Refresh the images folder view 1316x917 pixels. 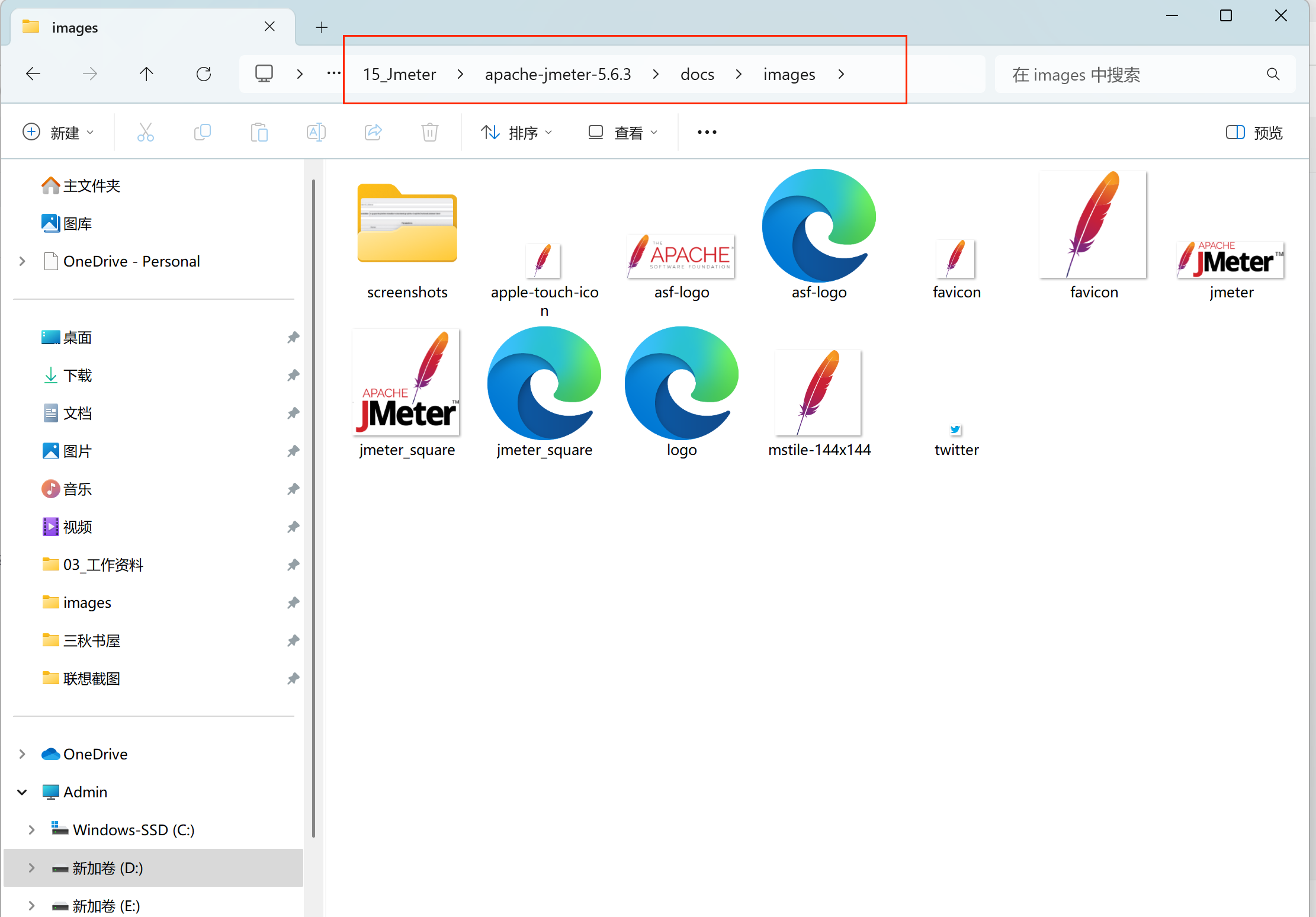[x=204, y=74]
